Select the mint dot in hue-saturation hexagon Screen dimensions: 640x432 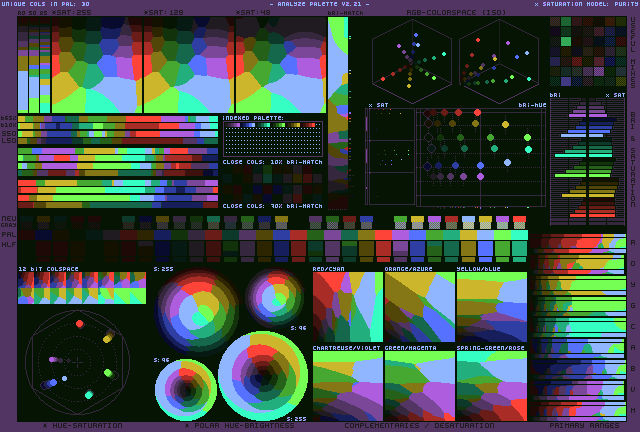[89, 394]
